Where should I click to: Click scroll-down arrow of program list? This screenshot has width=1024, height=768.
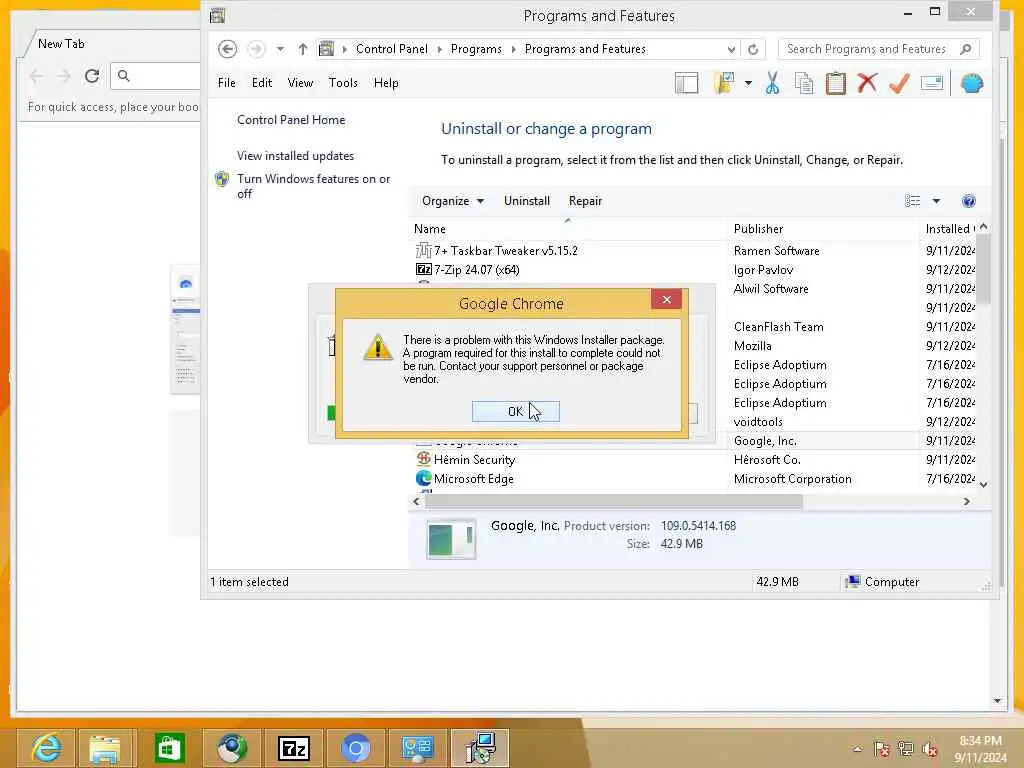[x=984, y=485]
